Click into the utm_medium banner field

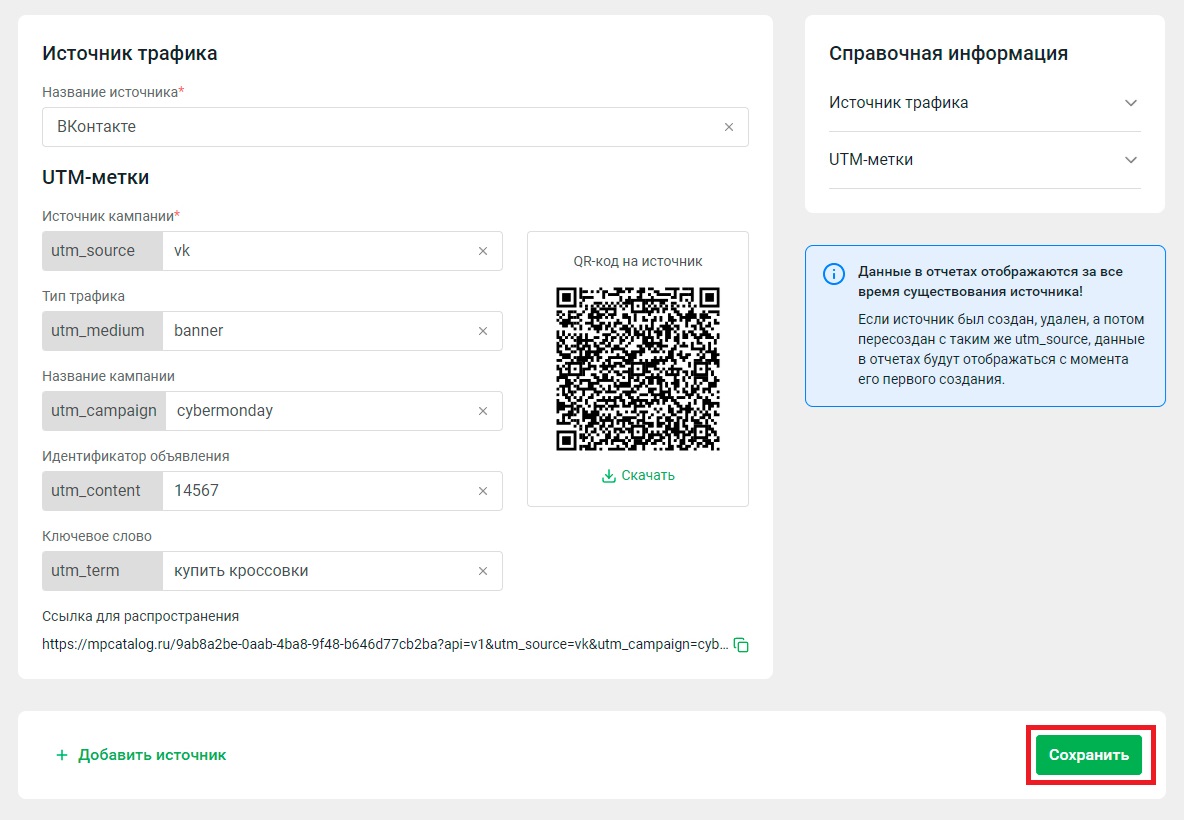(x=315, y=331)
